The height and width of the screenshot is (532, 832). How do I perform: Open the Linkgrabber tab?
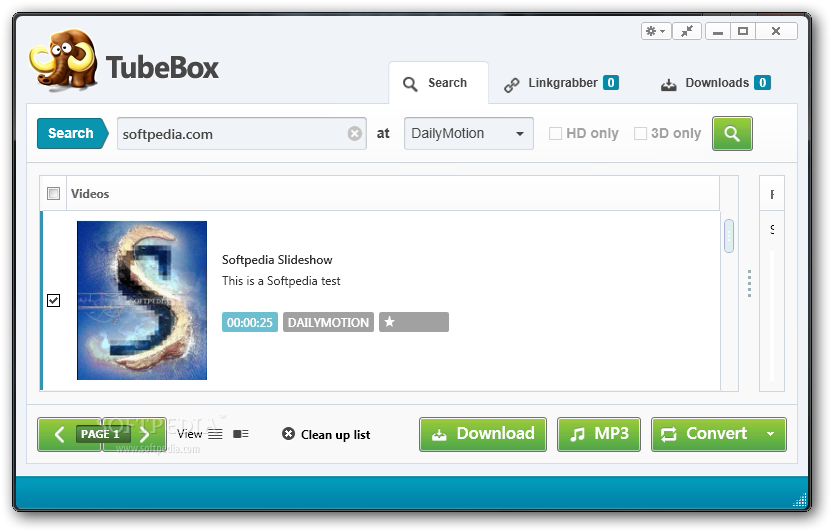561,83
